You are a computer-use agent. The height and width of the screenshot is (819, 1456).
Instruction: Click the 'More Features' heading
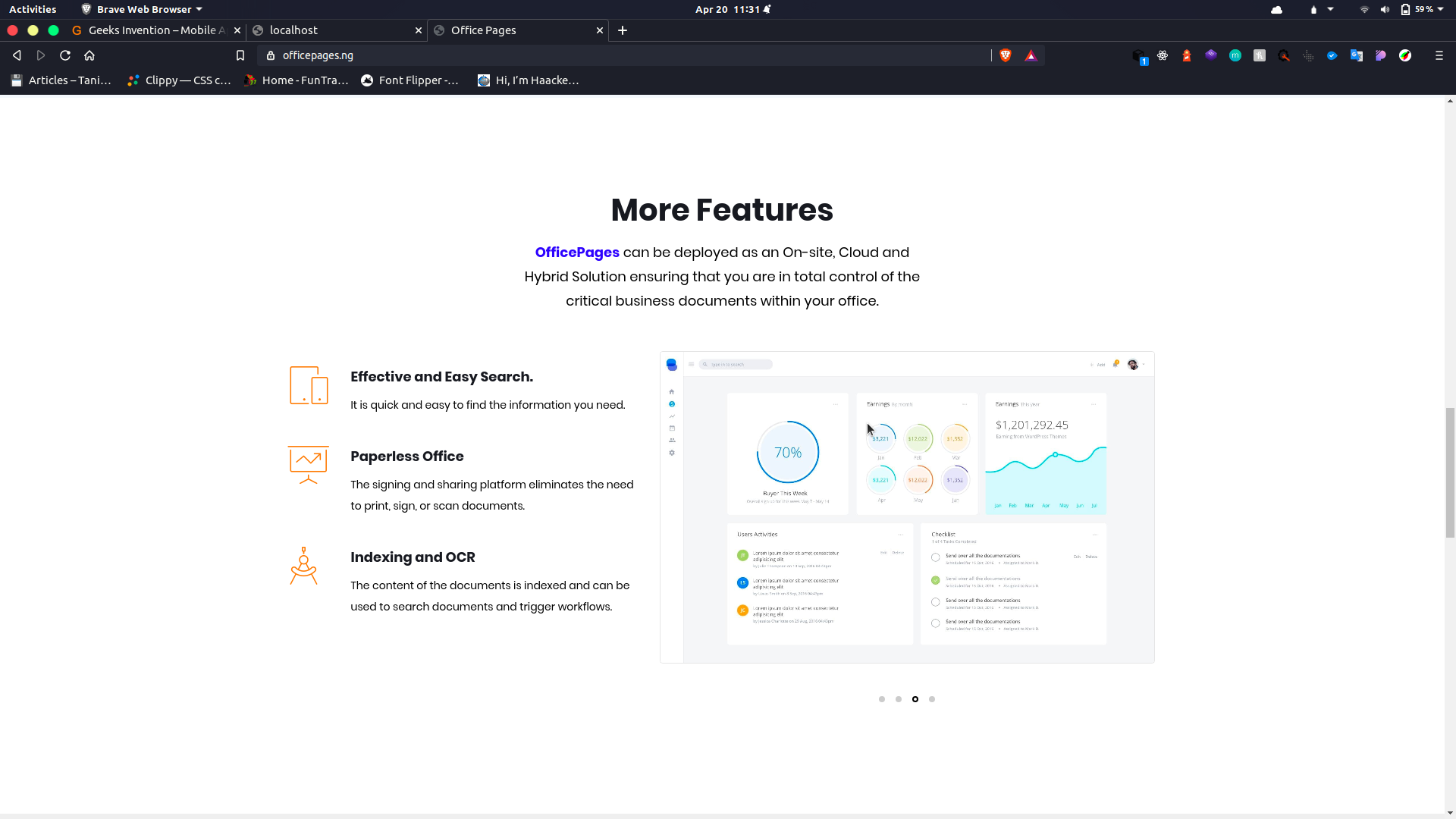point(722,210)
